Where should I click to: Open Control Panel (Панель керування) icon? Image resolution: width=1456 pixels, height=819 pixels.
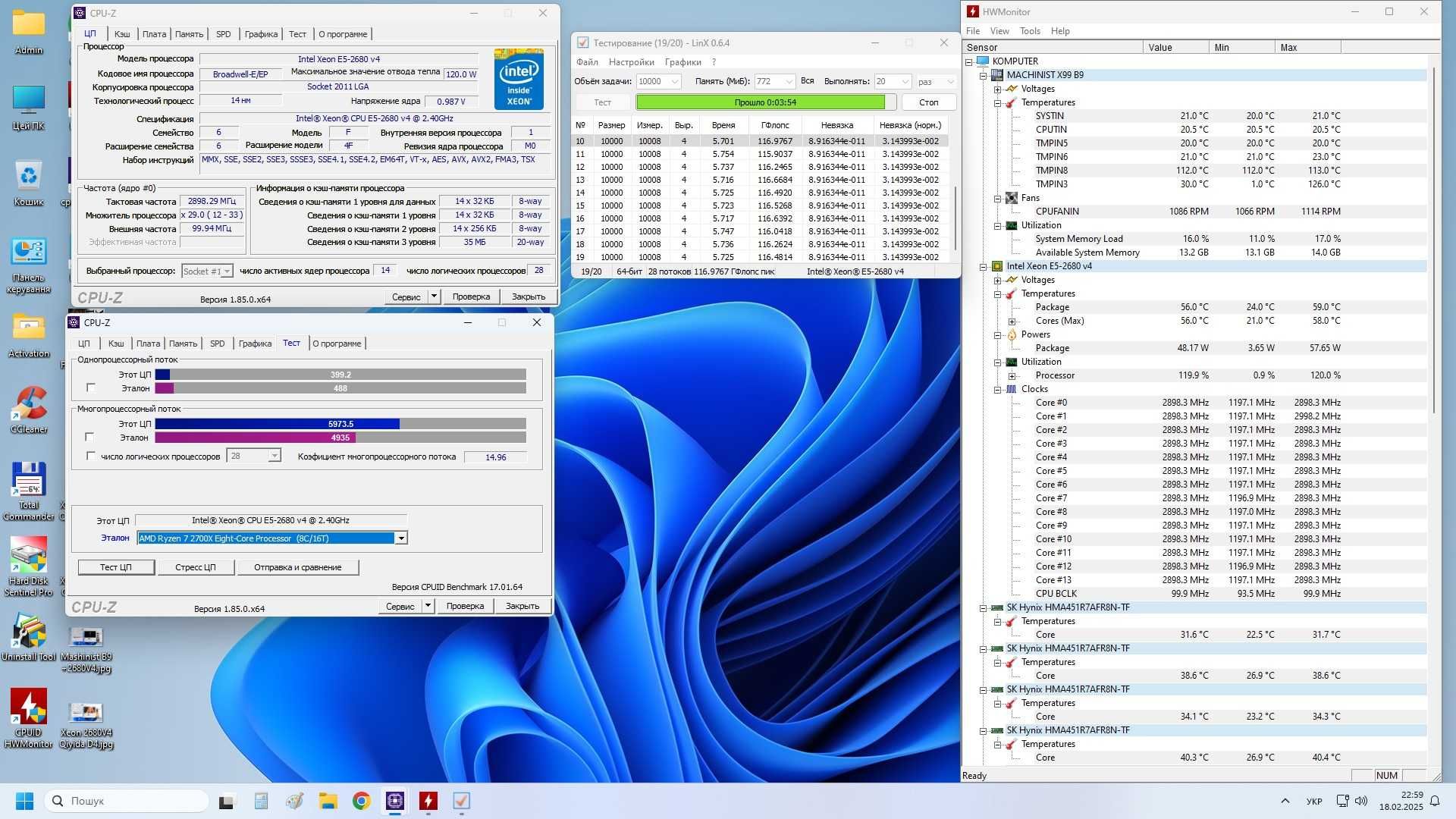click(x=29, y=265)
